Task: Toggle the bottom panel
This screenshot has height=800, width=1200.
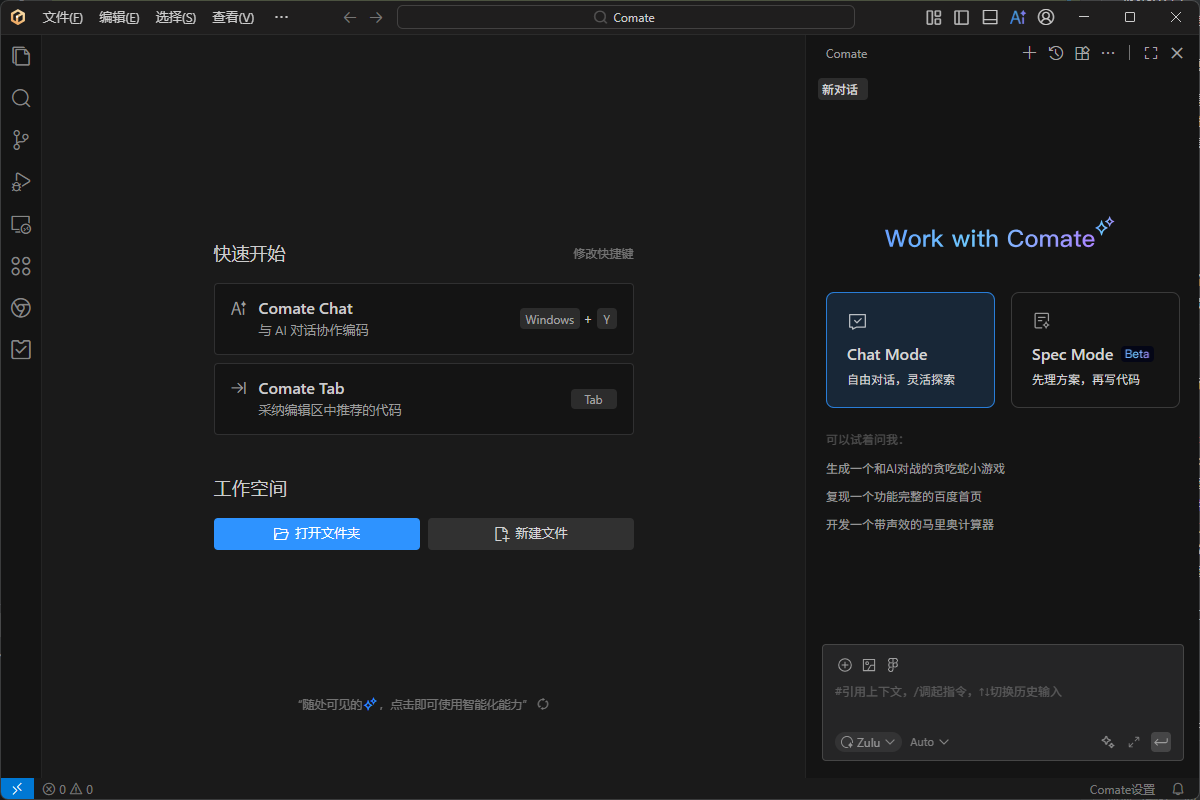Action: (x=990, y=17)
